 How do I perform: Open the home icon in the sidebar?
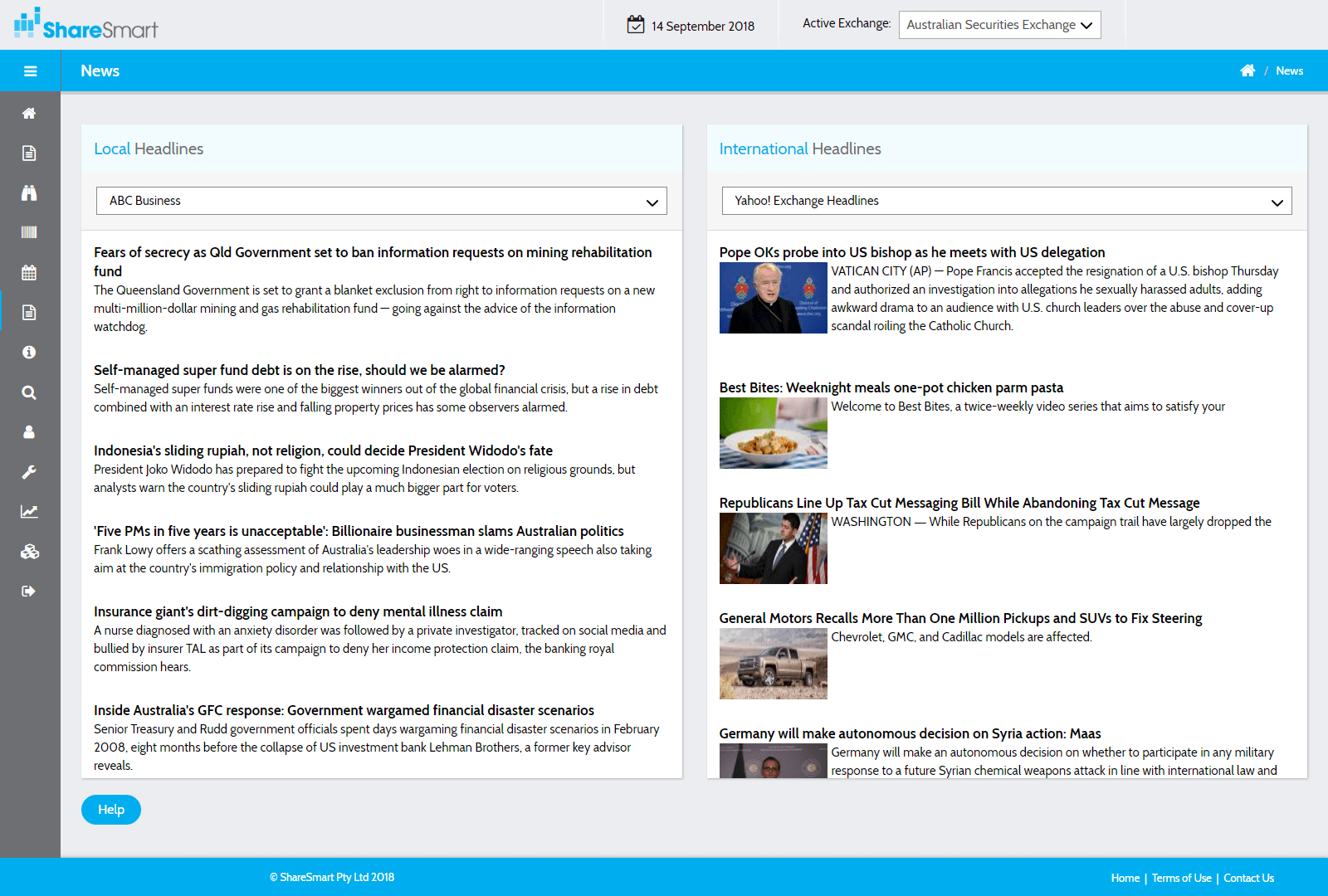(x=29, y=113)
